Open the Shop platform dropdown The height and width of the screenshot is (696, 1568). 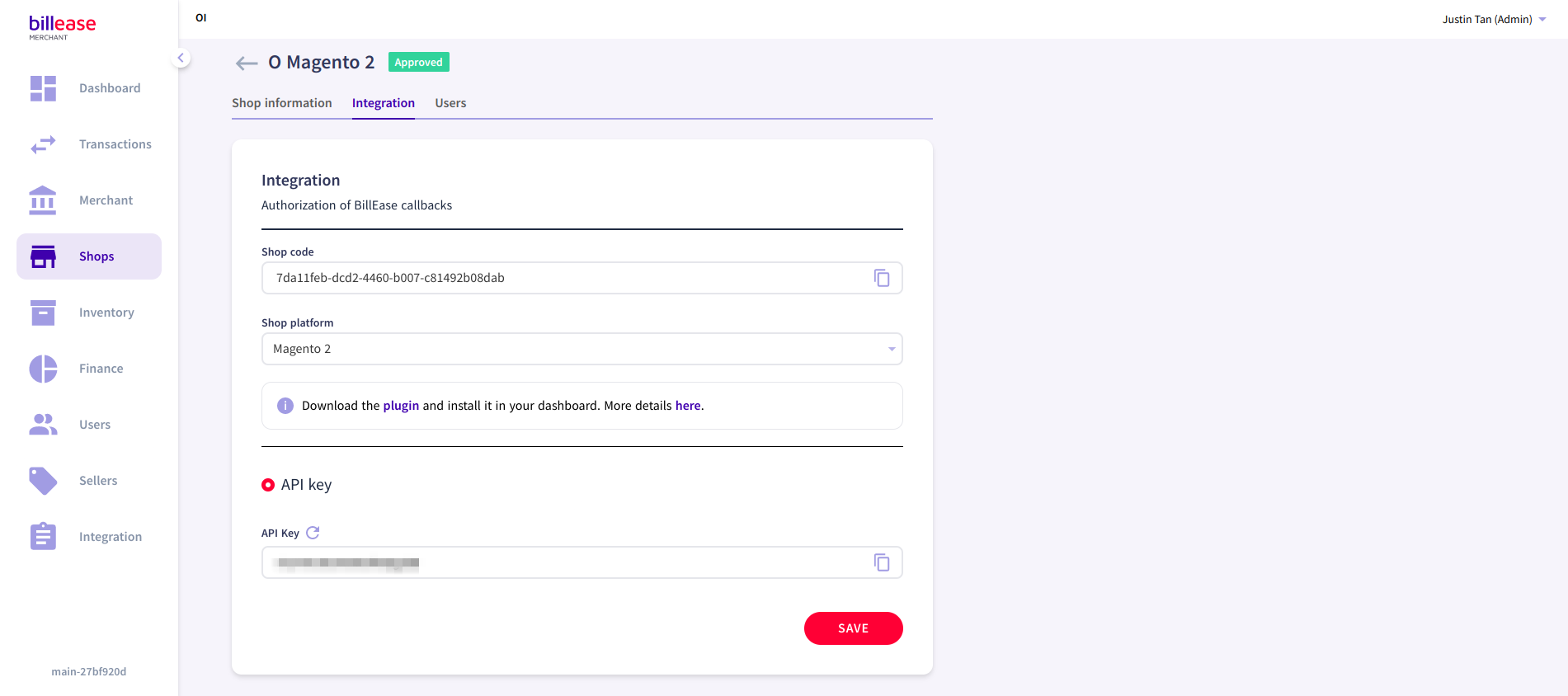coord(582,349)
